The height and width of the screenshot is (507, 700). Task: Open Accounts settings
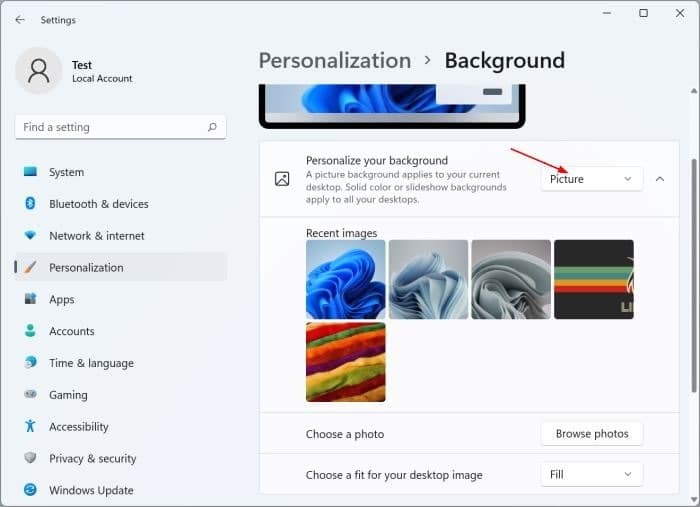121,331
